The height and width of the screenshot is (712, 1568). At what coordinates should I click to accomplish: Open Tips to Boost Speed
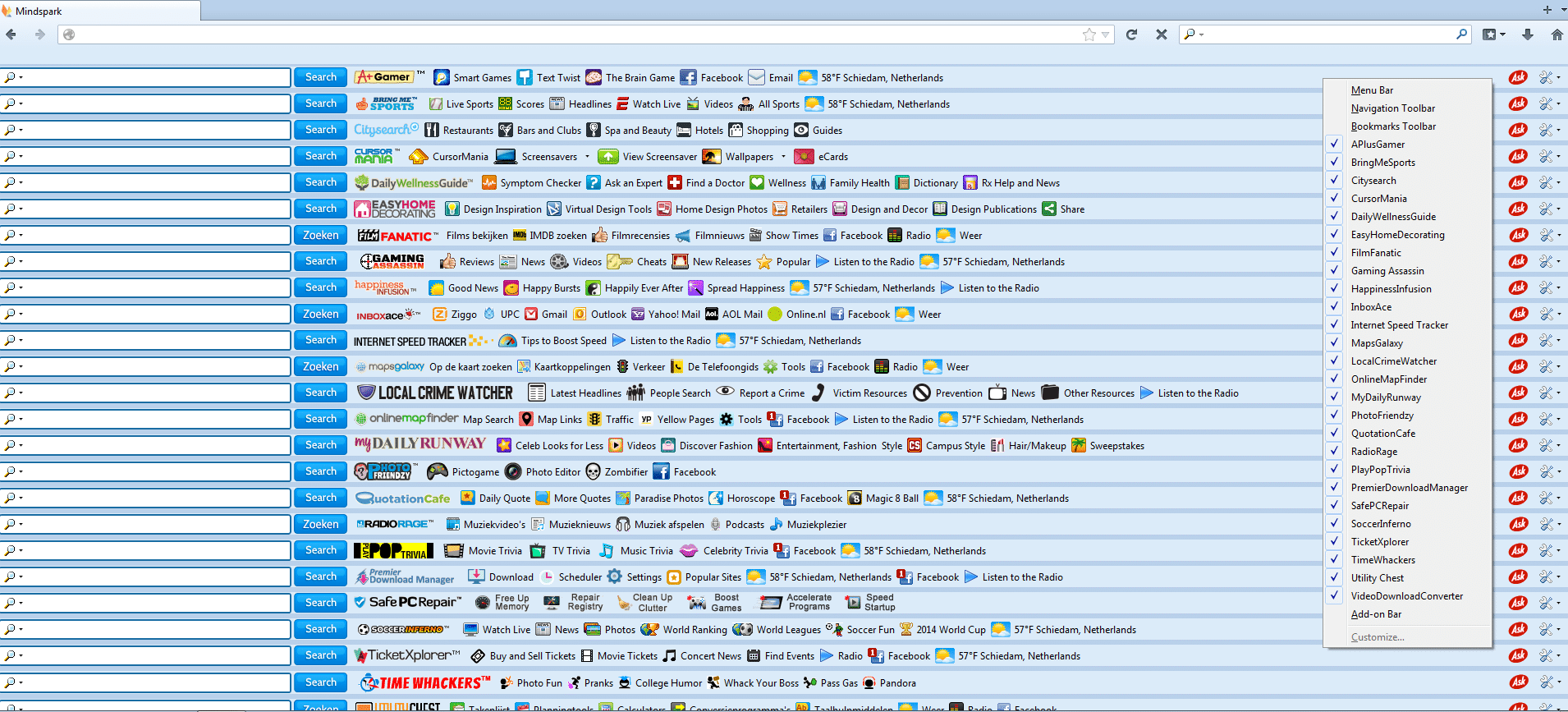pyautogui.click(x=552, y=341)
